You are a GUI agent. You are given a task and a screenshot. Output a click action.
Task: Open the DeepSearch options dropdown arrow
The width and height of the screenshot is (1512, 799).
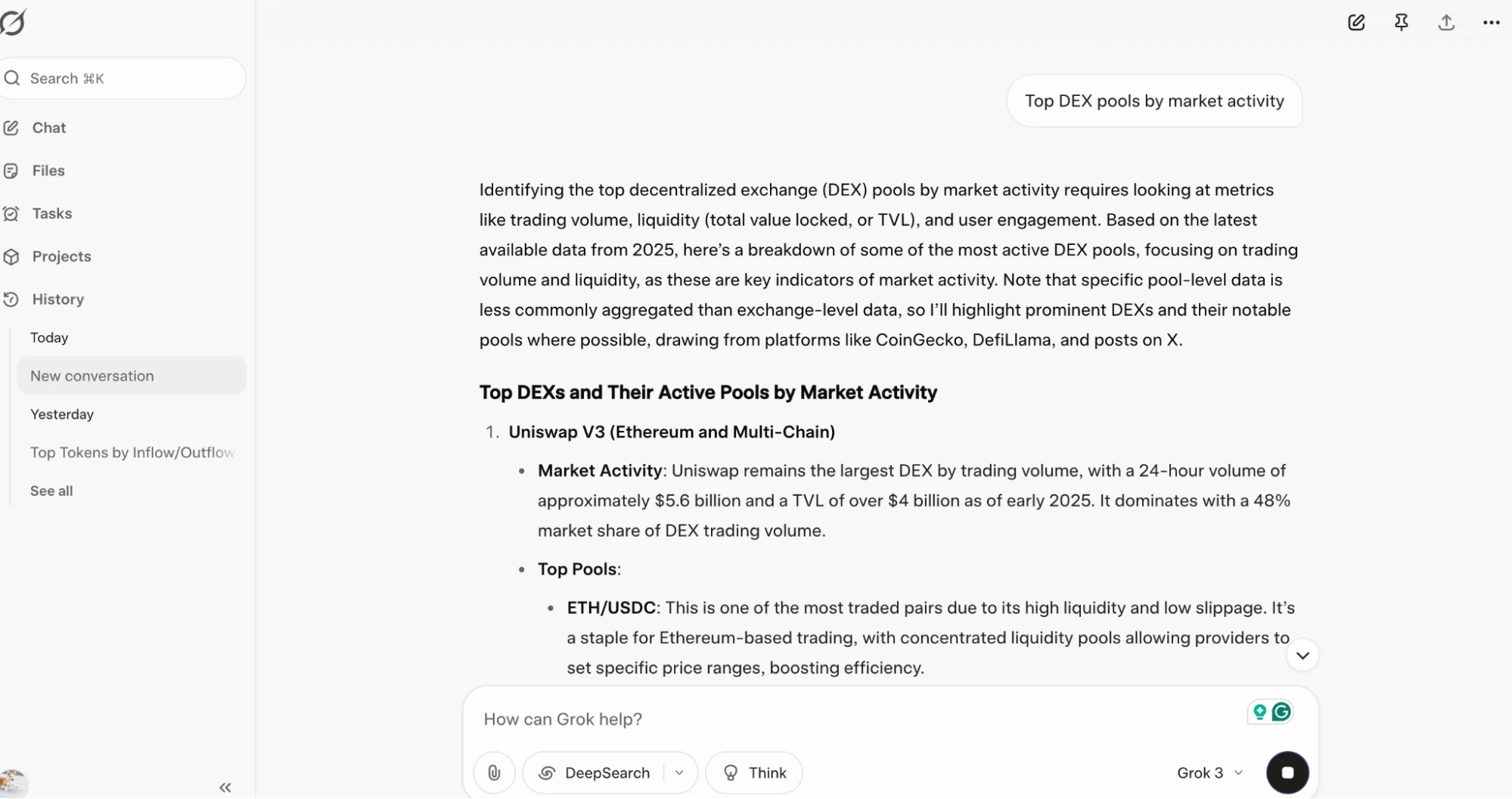679,773
